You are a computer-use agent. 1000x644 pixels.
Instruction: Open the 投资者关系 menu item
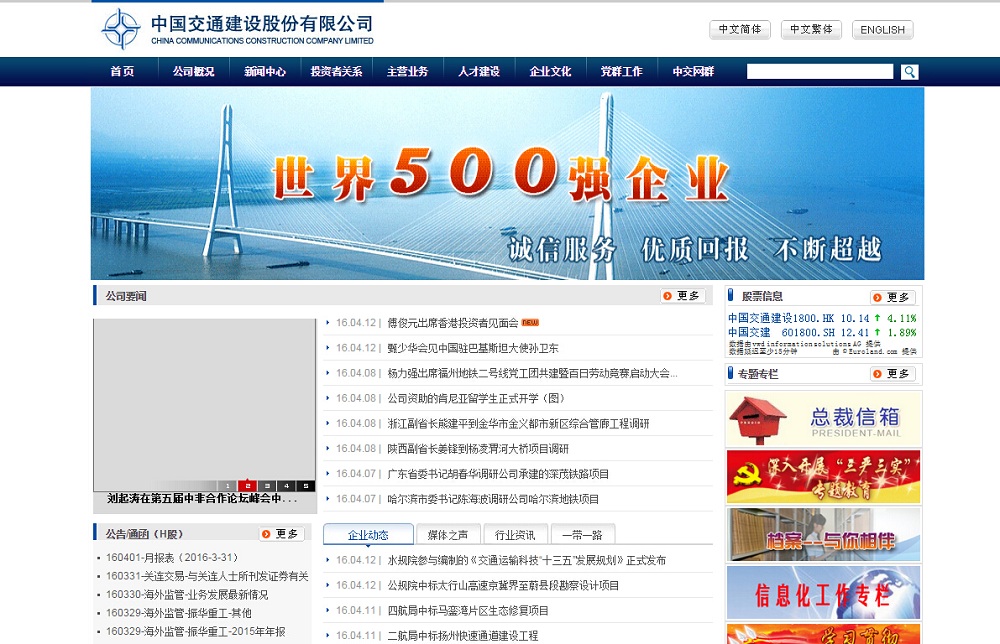tap(336, 71)
